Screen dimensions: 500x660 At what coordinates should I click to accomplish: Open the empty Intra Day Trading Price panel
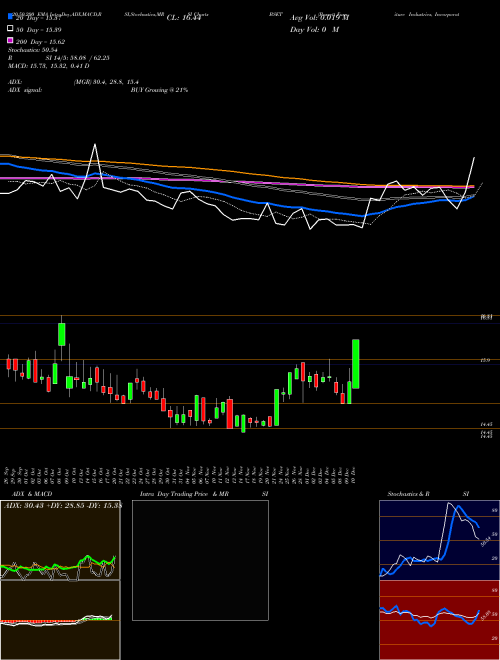[x=200, y=560]
